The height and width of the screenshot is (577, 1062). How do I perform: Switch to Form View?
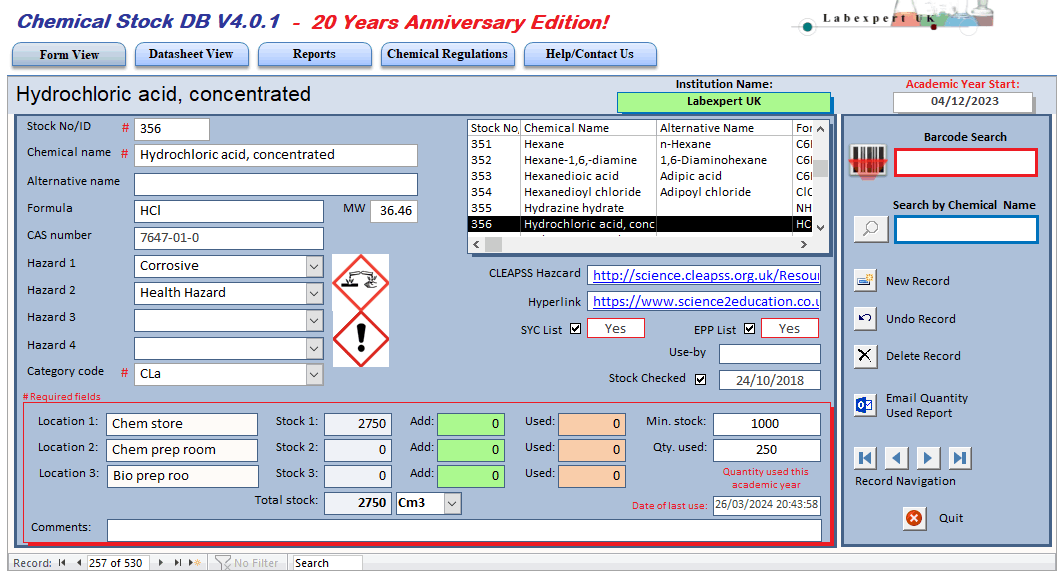(69, 55)
